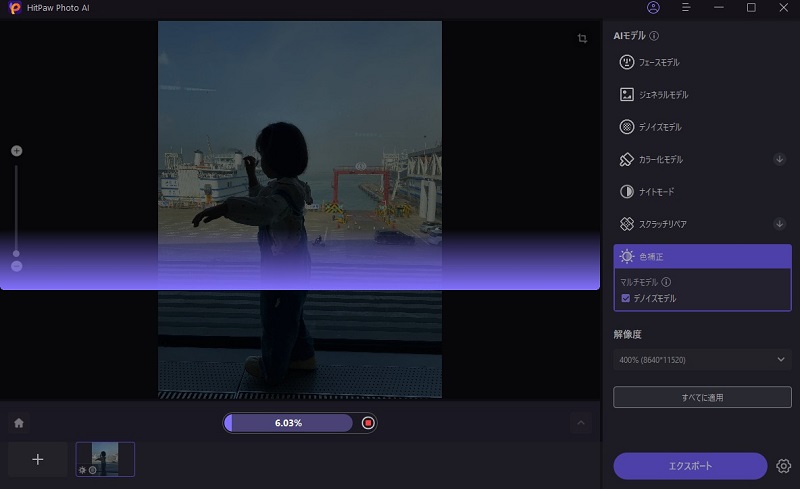800x489 pixels.
Task: Download the カラー化モデル via arrow icon
Action: click(779, 159)
